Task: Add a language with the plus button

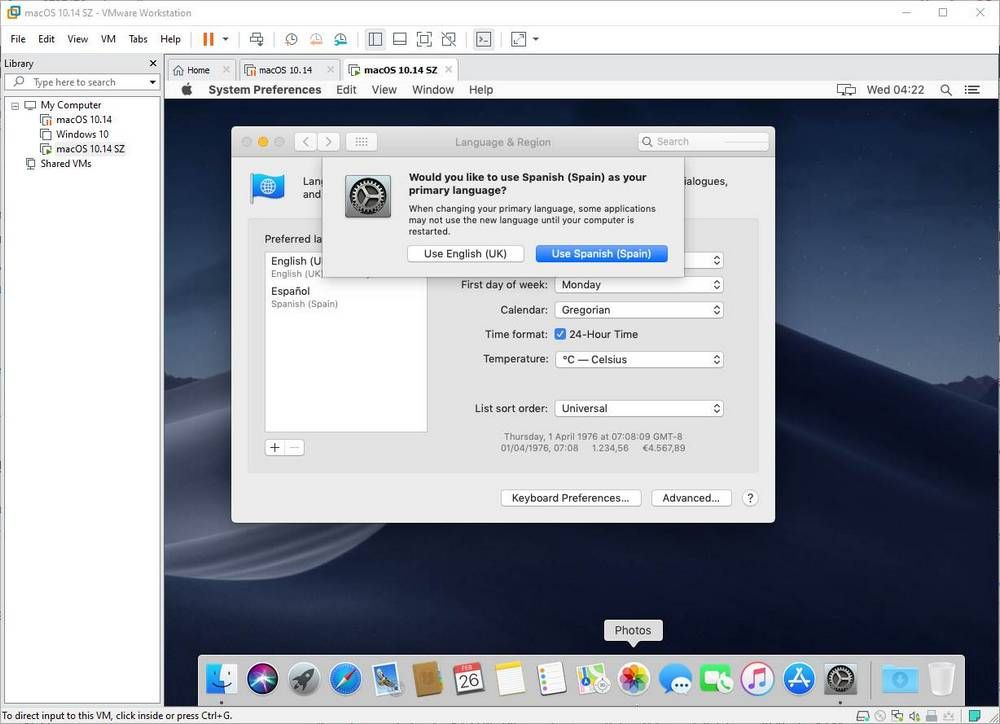Action: 275,448
